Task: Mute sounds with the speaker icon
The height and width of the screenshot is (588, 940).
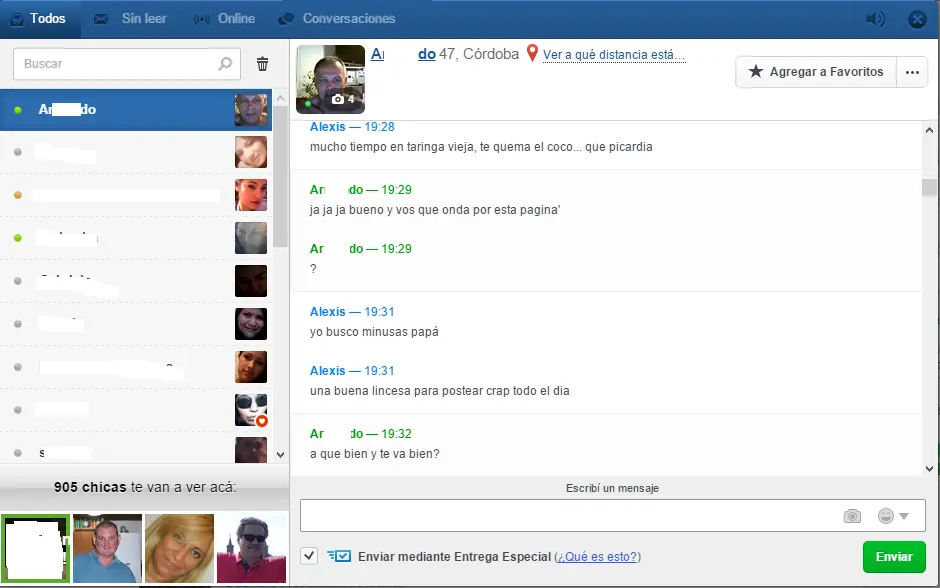Action: (x=875, y=19)
